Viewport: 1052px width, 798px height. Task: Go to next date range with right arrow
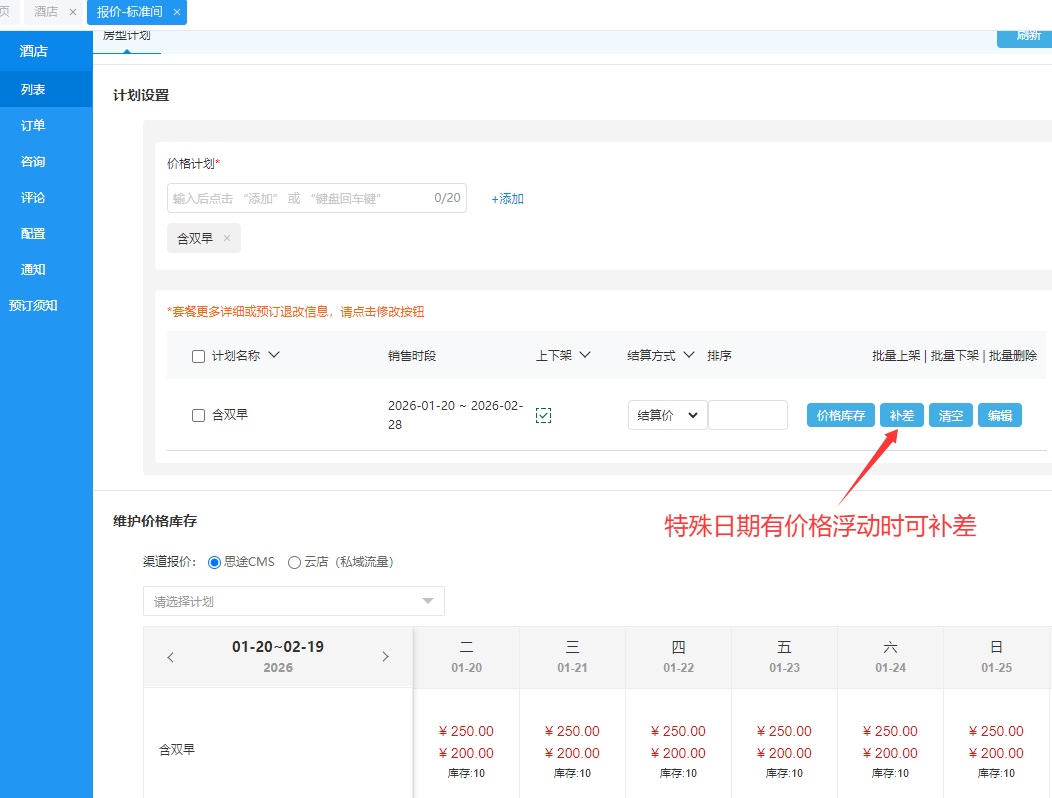386,657
